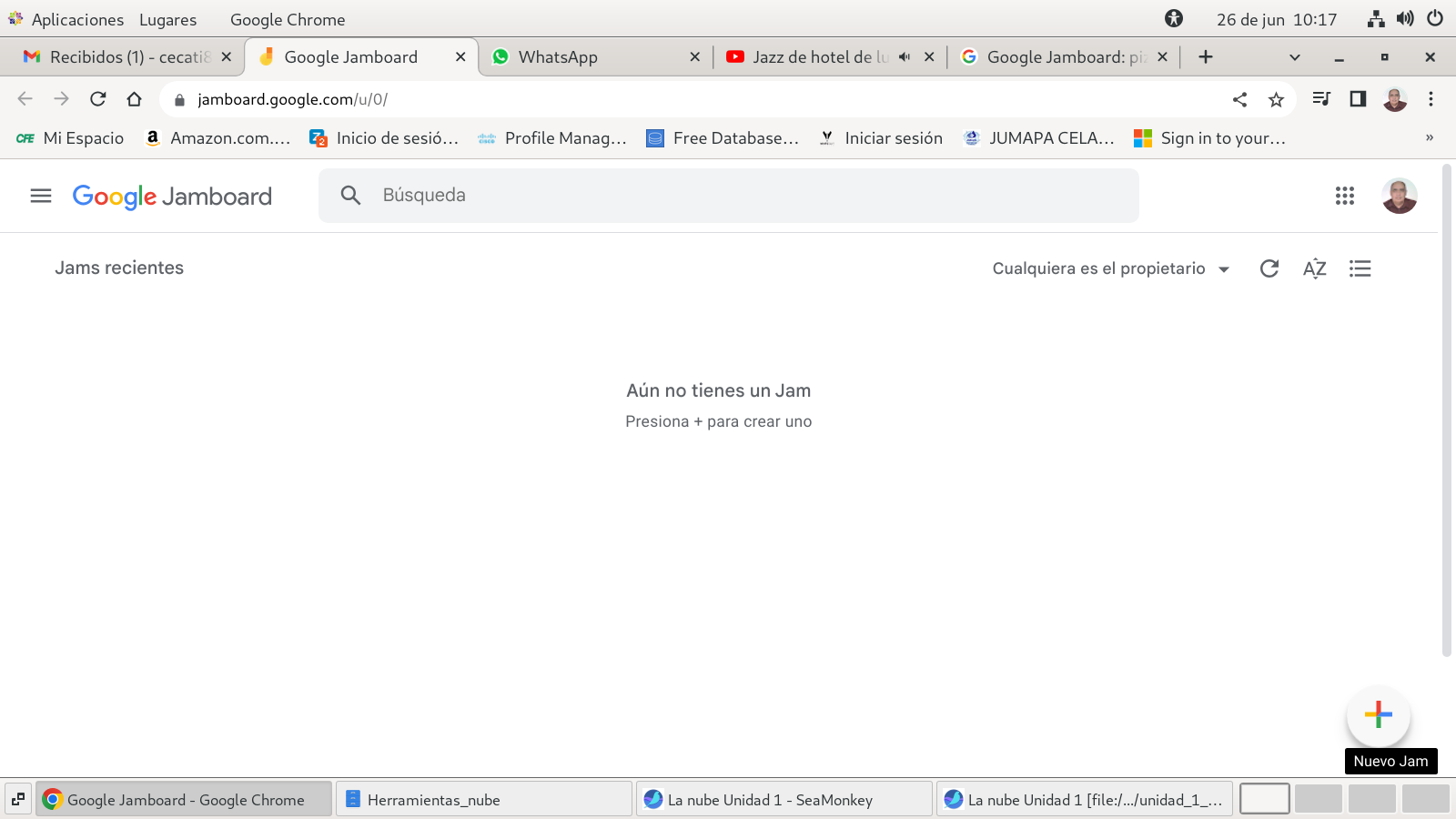1456x819 pixels.
Task: Expand the Cualquiera es el propietario dropdown
Action: click(x=1110, y=268)
